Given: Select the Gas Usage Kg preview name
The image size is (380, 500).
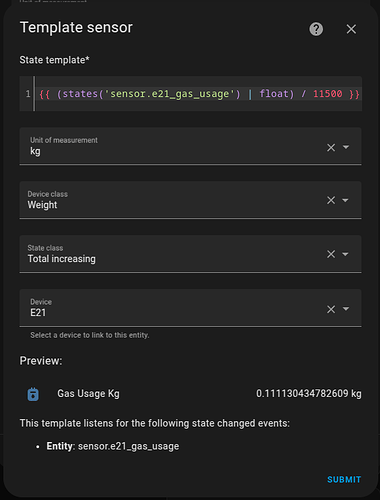Looking at the screenshot, I should coord(88,394).
